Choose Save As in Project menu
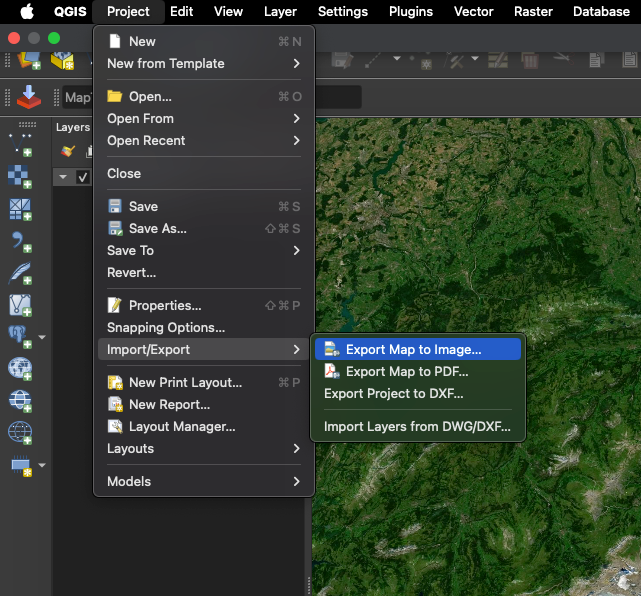 (x=204, y=229)
